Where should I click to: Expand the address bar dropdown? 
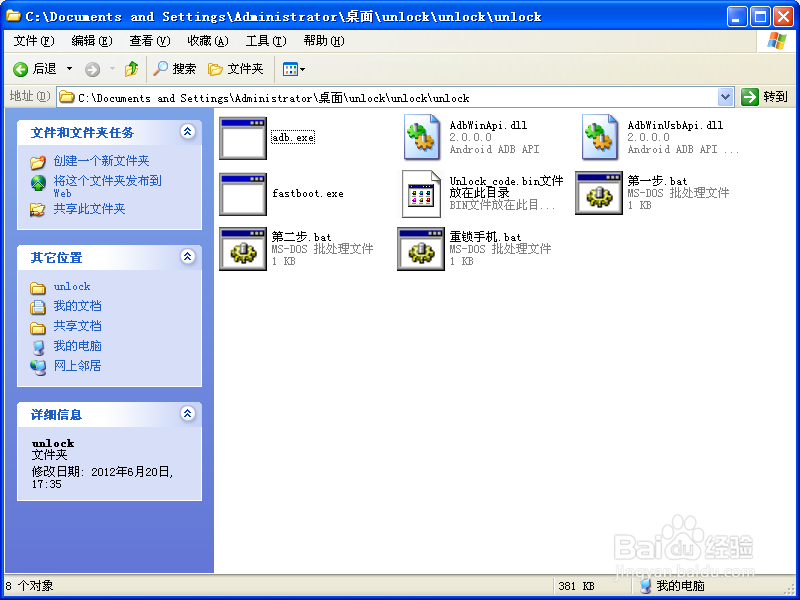(725, 97)
